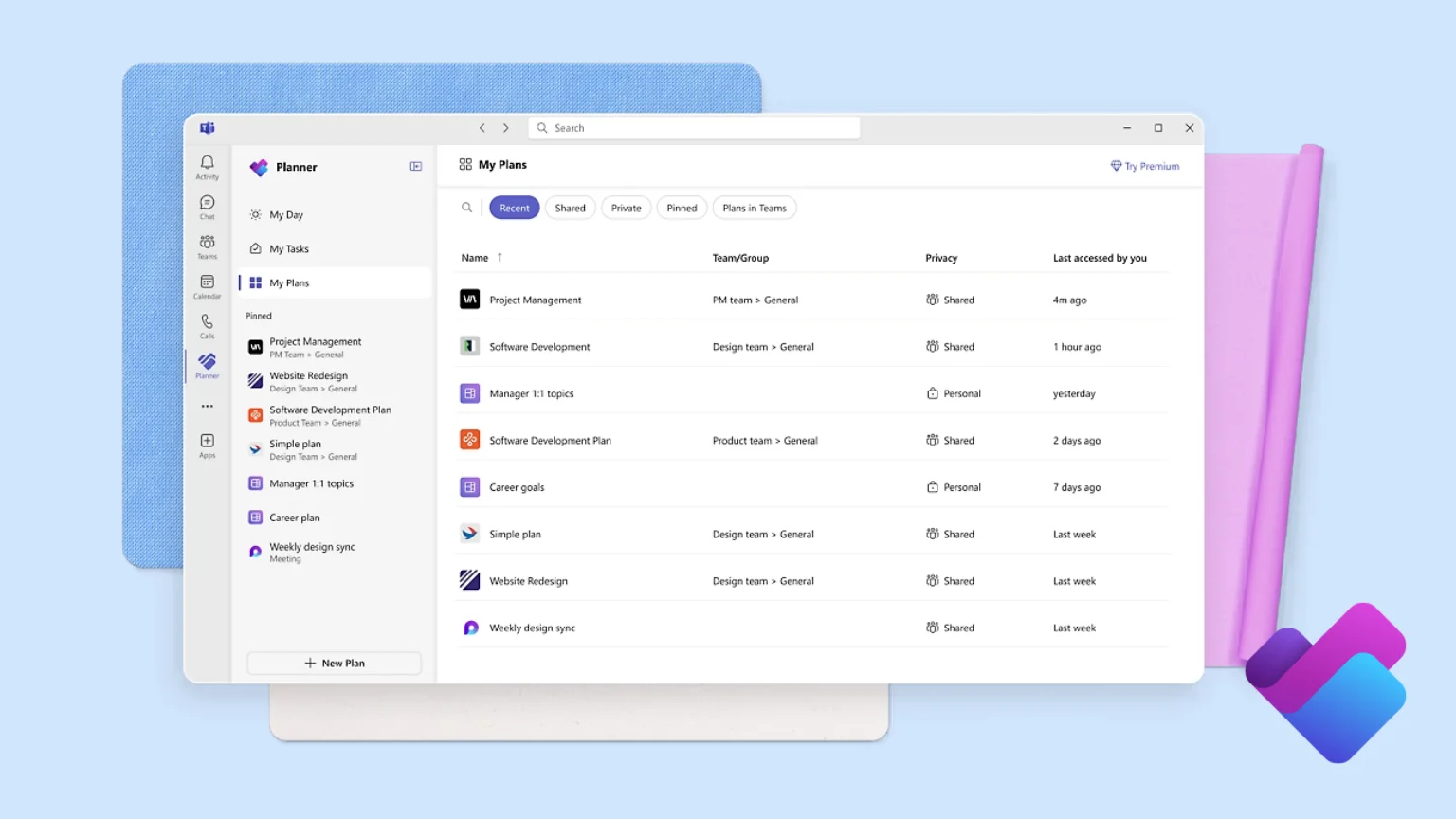Screen dimensions: 1456x819
Task: Click '1 hour ago' last accessed cell
Action: point(1077,347)
